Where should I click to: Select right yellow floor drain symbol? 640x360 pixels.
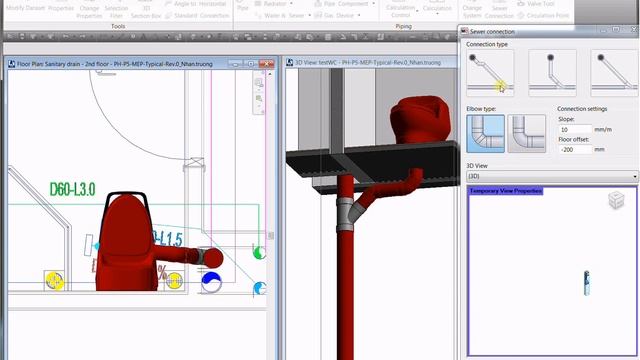(x=174, y=281)
